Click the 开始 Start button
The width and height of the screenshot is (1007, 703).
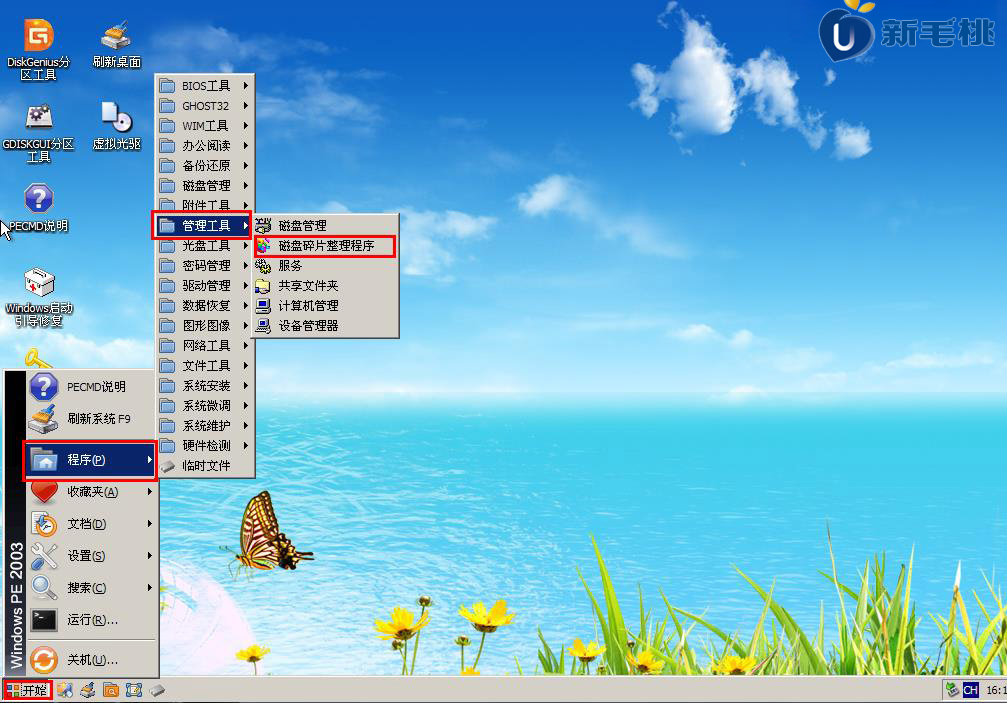(x=27, y=690)
